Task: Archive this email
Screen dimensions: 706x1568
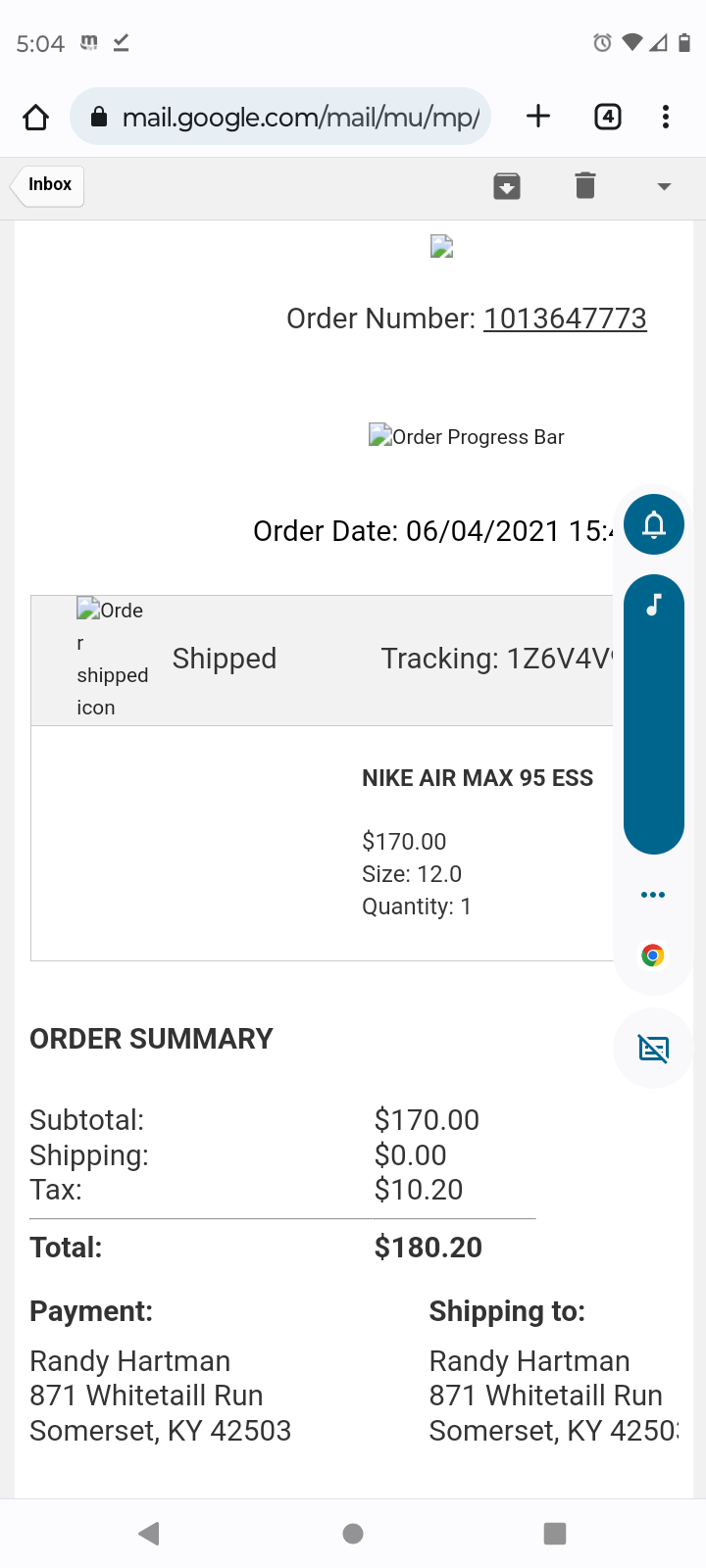Action: pos(507,185)
